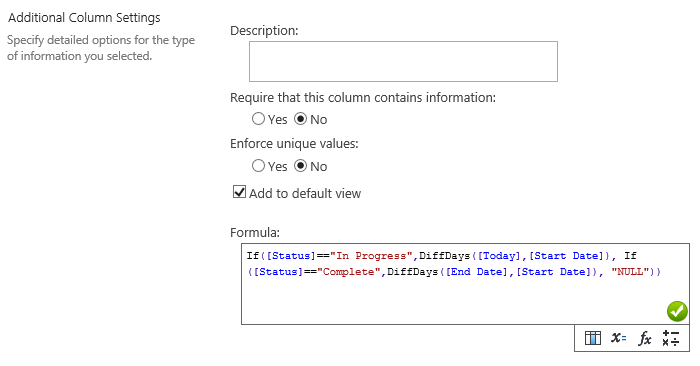
Task: Choose Yes for enforce unique values
Action: tap(258, 166)
